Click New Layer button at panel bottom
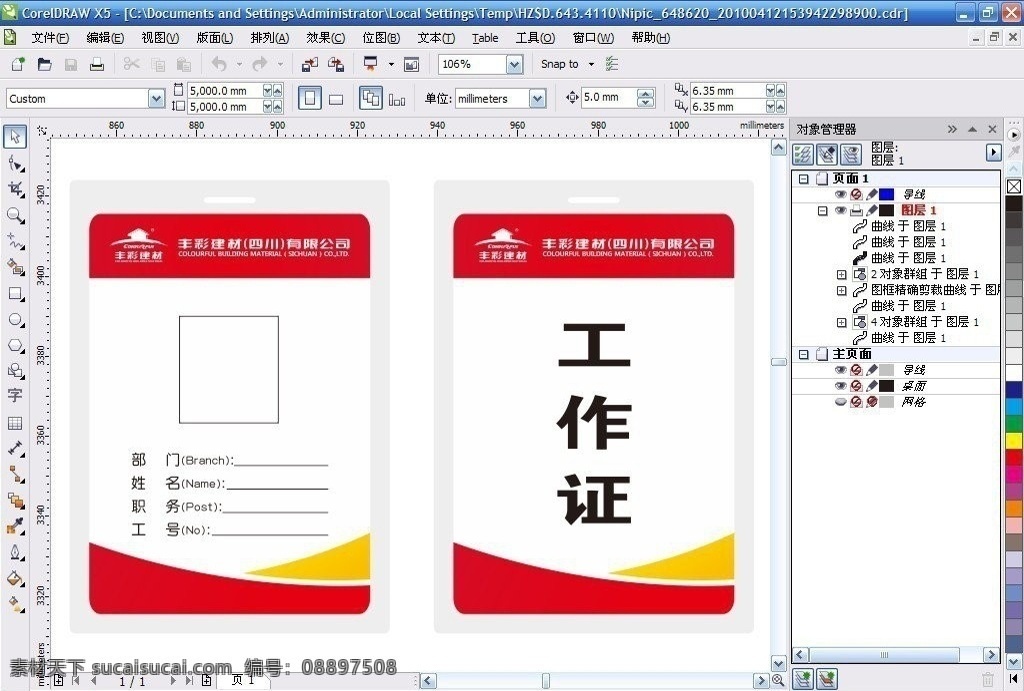The image size is (1024, 691). pyautogui.click(x=803, y=679)
